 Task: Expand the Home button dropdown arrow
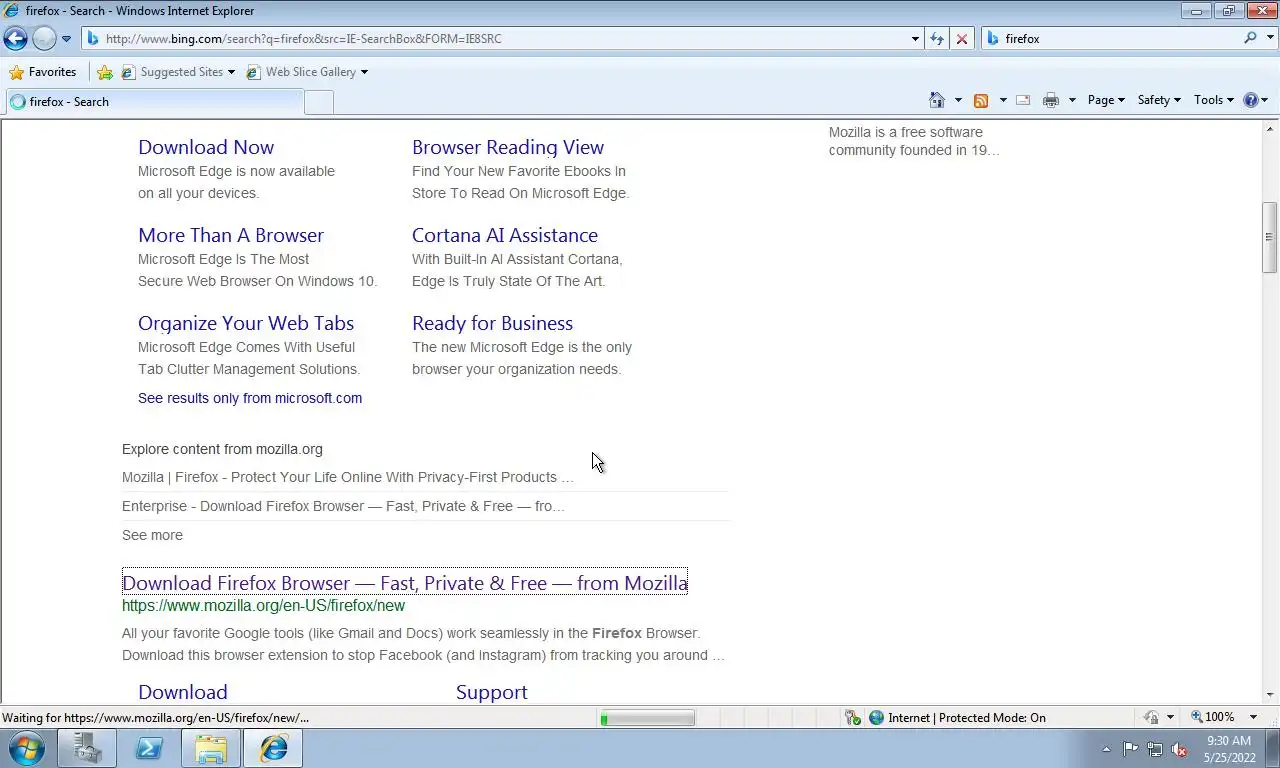958,100
